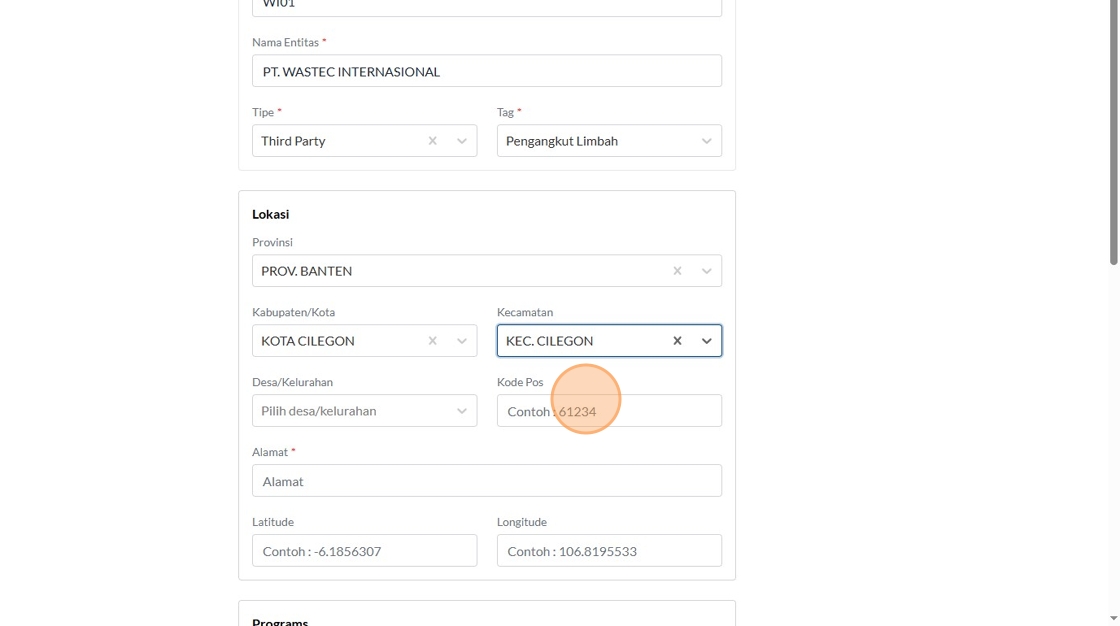This screenshot has height=626, width=1120.
Task: Click the Nama Entitas text field
Action: click(486, 71)
